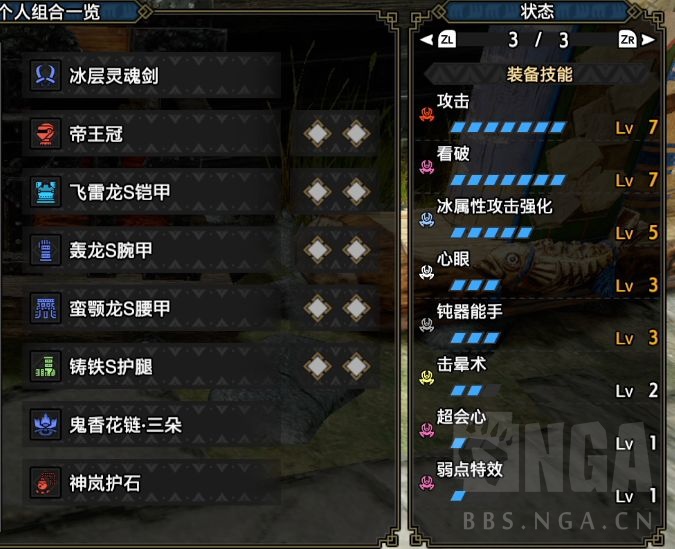This screenshot has width=675, height=549.
Task: Click the 攻击 skill icon
Action: coord(427,114)
